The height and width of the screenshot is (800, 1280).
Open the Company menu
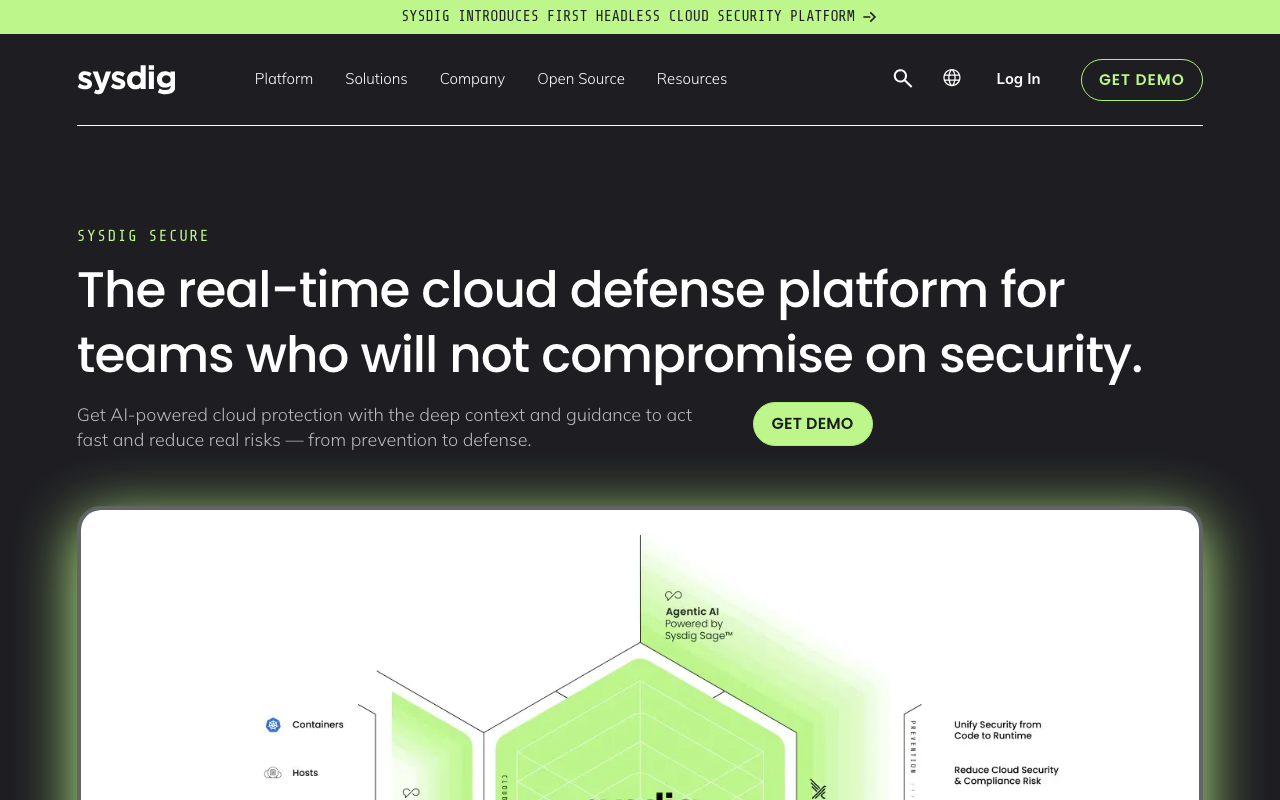pyautogui.click(x=472, y=79)
